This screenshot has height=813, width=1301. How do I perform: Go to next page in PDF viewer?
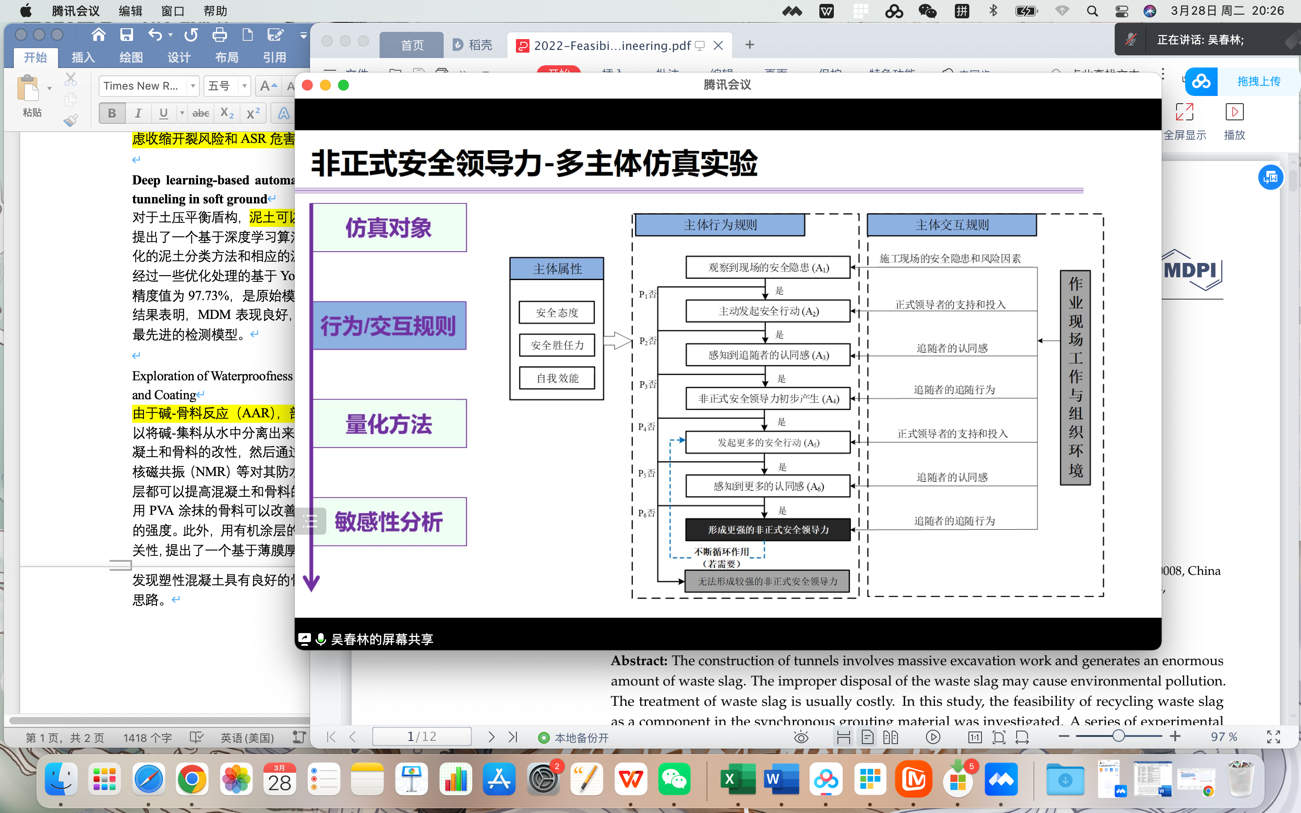491,737
